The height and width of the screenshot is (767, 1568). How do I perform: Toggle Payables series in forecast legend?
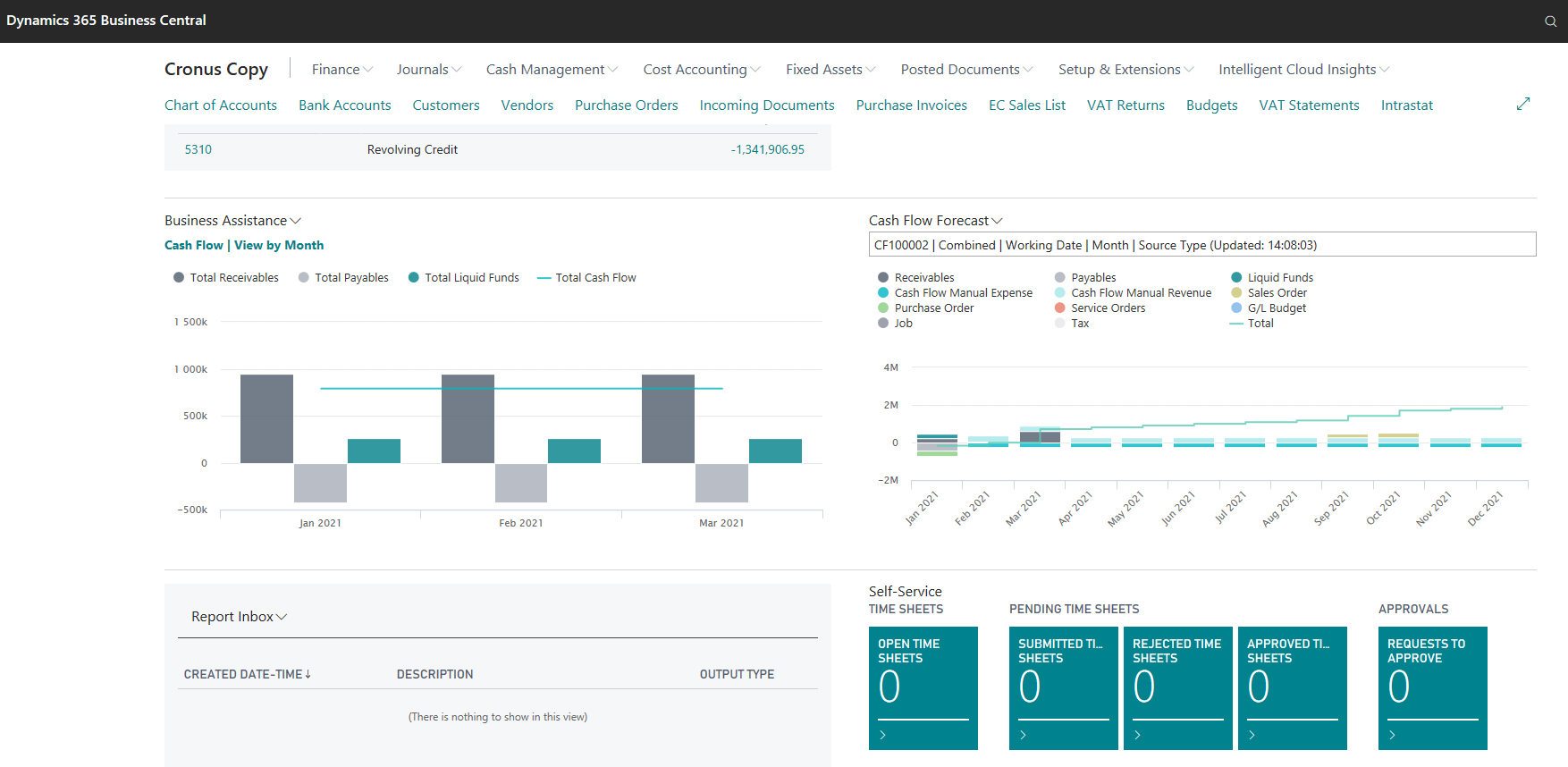tap(1085, 278)
